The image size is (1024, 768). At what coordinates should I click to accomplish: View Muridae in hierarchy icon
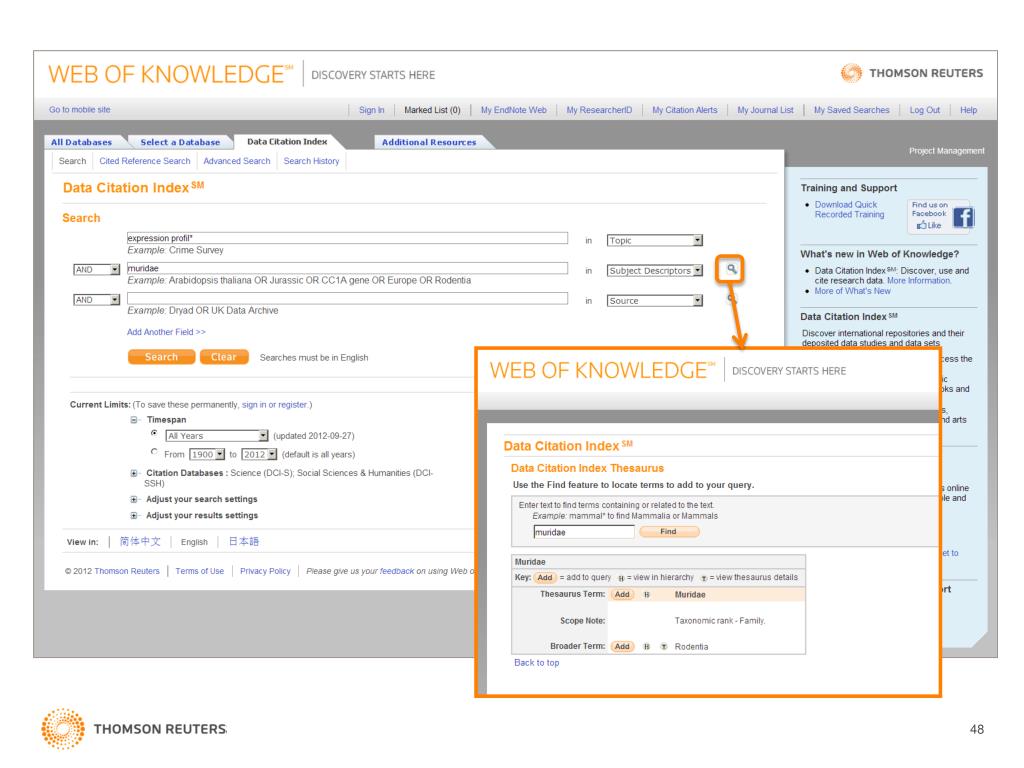coord(647,595)
